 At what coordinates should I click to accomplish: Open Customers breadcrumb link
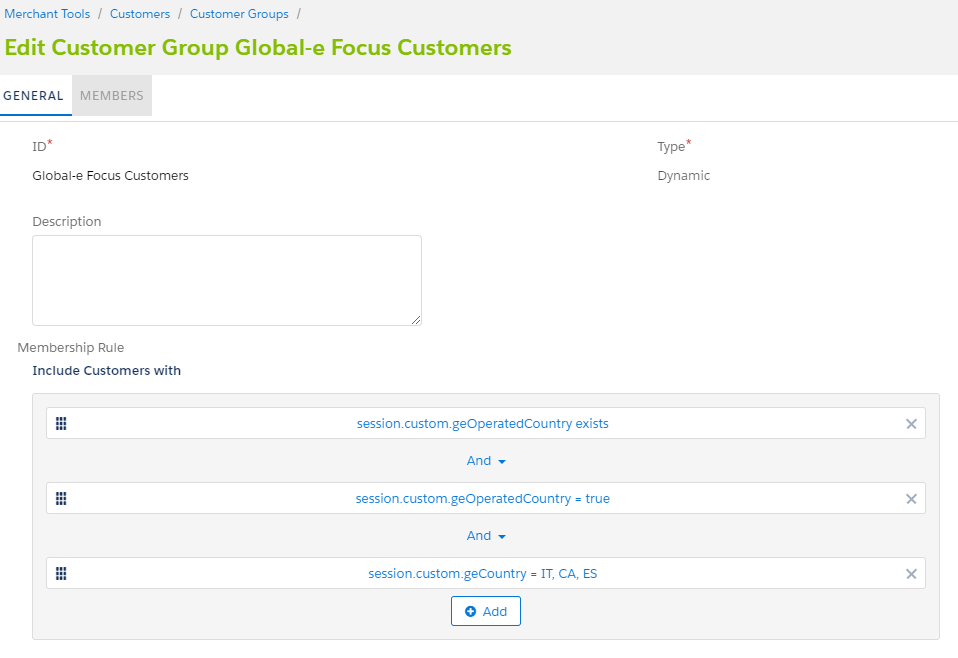[x=140, y=13]
